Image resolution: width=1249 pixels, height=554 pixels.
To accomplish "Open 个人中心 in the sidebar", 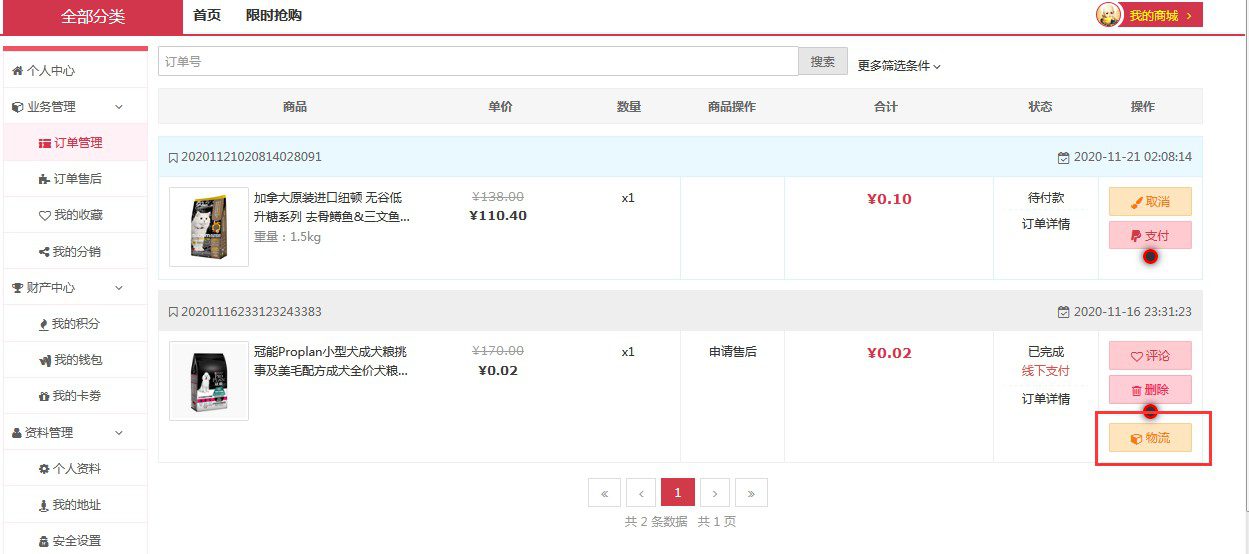I will pos(50,71).
